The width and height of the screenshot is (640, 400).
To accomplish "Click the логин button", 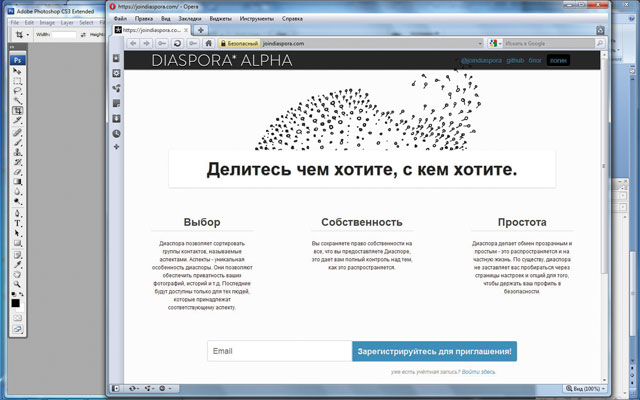I will point(558,60).
